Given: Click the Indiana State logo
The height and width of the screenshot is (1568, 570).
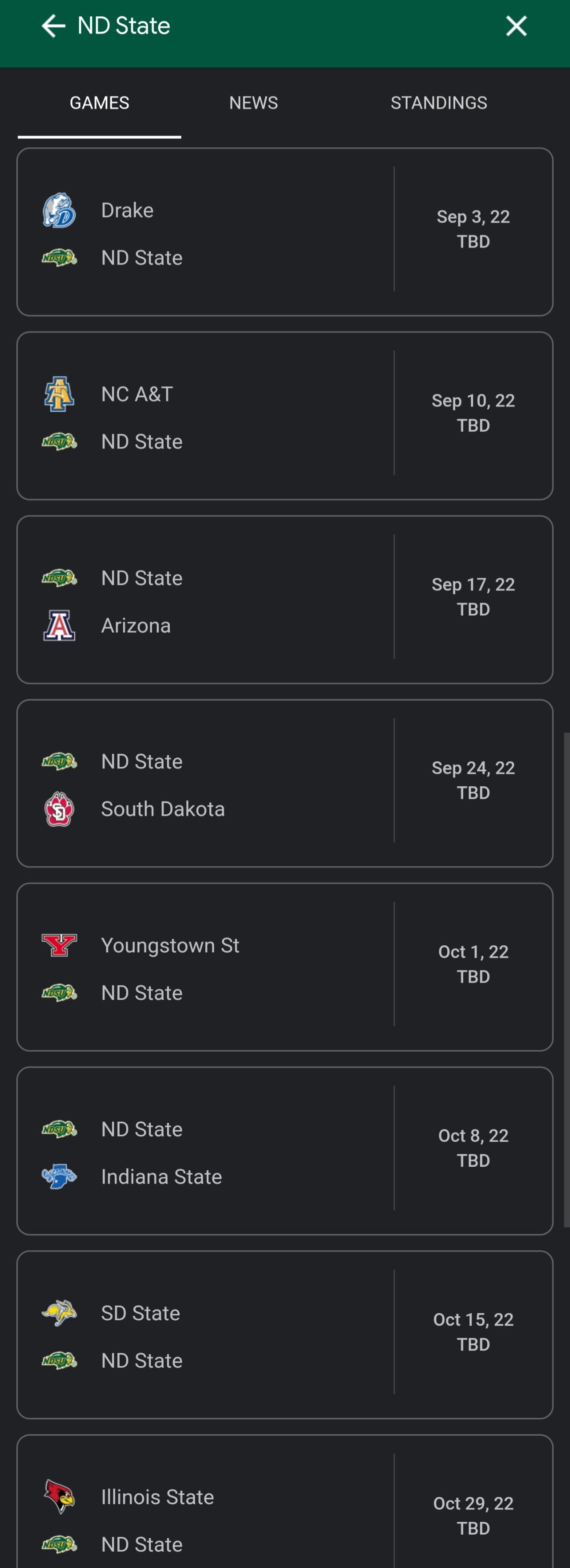Looking at the screenshot, I should click(59, 1176).
